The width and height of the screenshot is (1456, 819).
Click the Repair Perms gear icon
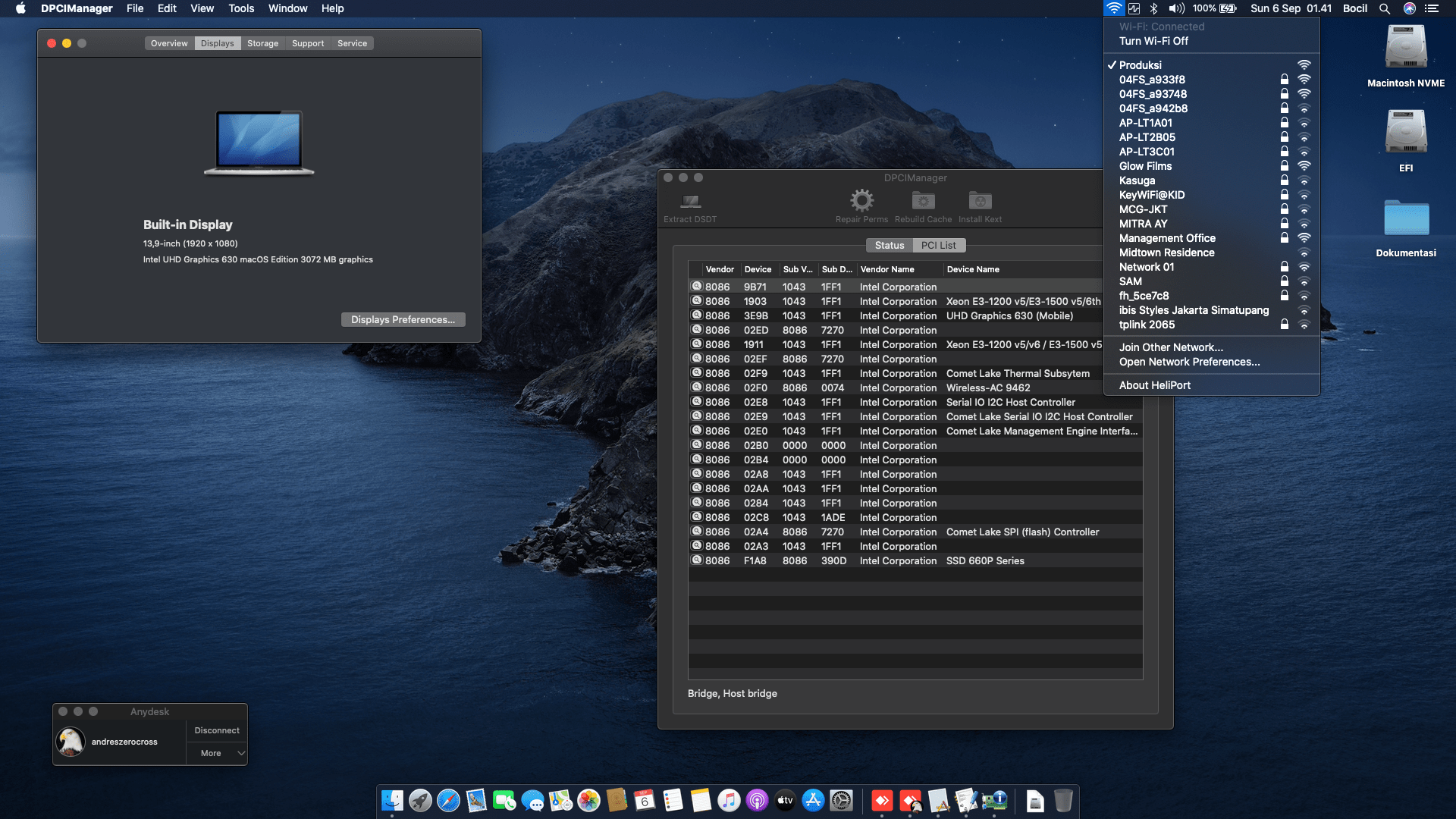[861, 200]
